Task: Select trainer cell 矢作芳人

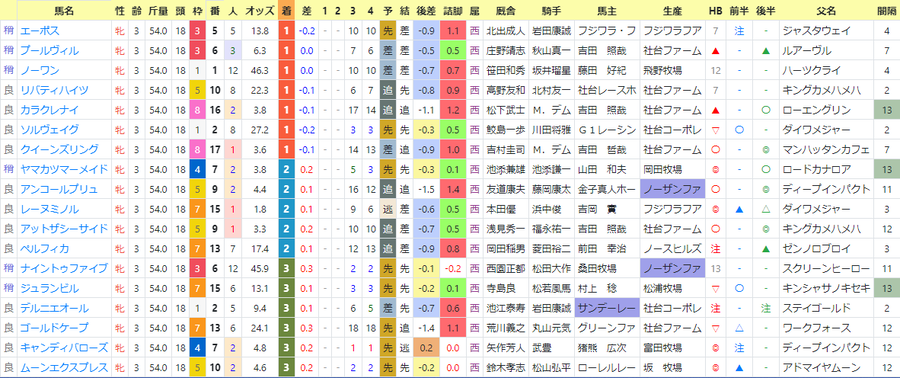Action: pos(506,348)
